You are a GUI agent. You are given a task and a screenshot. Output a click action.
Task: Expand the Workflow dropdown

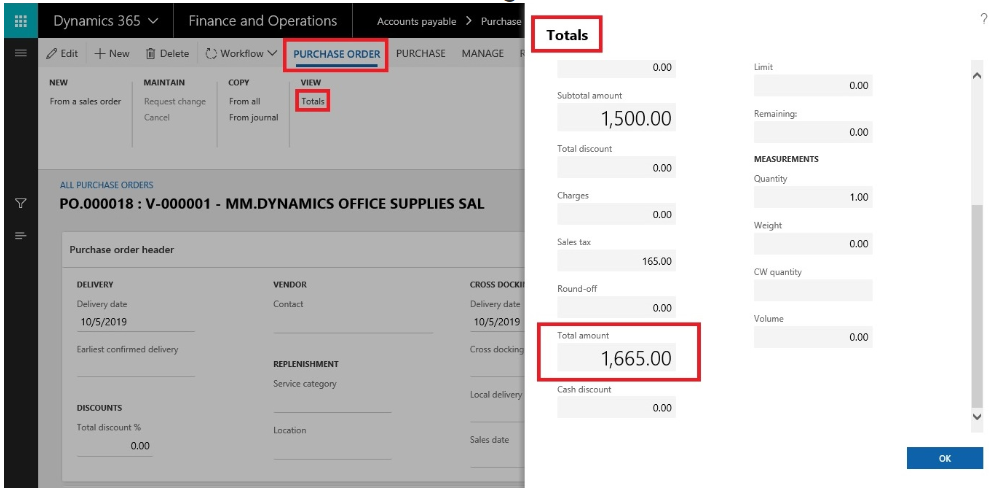coord(241,54)
